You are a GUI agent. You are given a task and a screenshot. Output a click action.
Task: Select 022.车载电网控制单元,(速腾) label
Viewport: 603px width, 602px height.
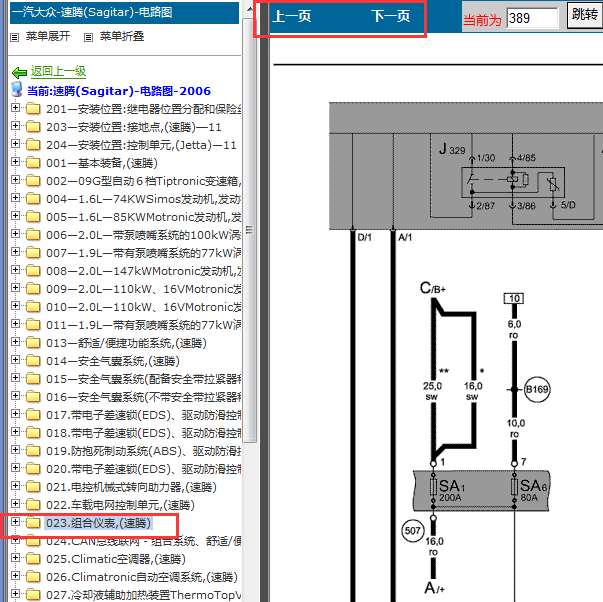coord(120,505)
